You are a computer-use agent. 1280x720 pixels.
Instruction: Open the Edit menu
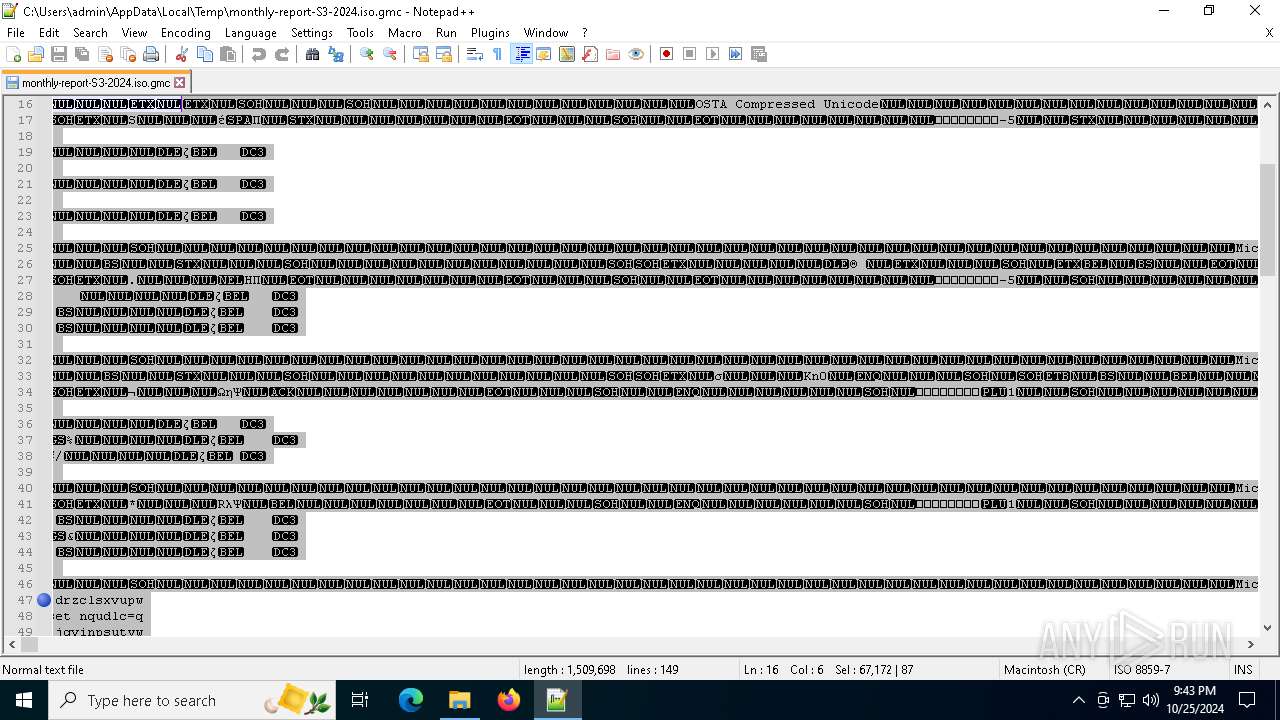click(49, 32)
